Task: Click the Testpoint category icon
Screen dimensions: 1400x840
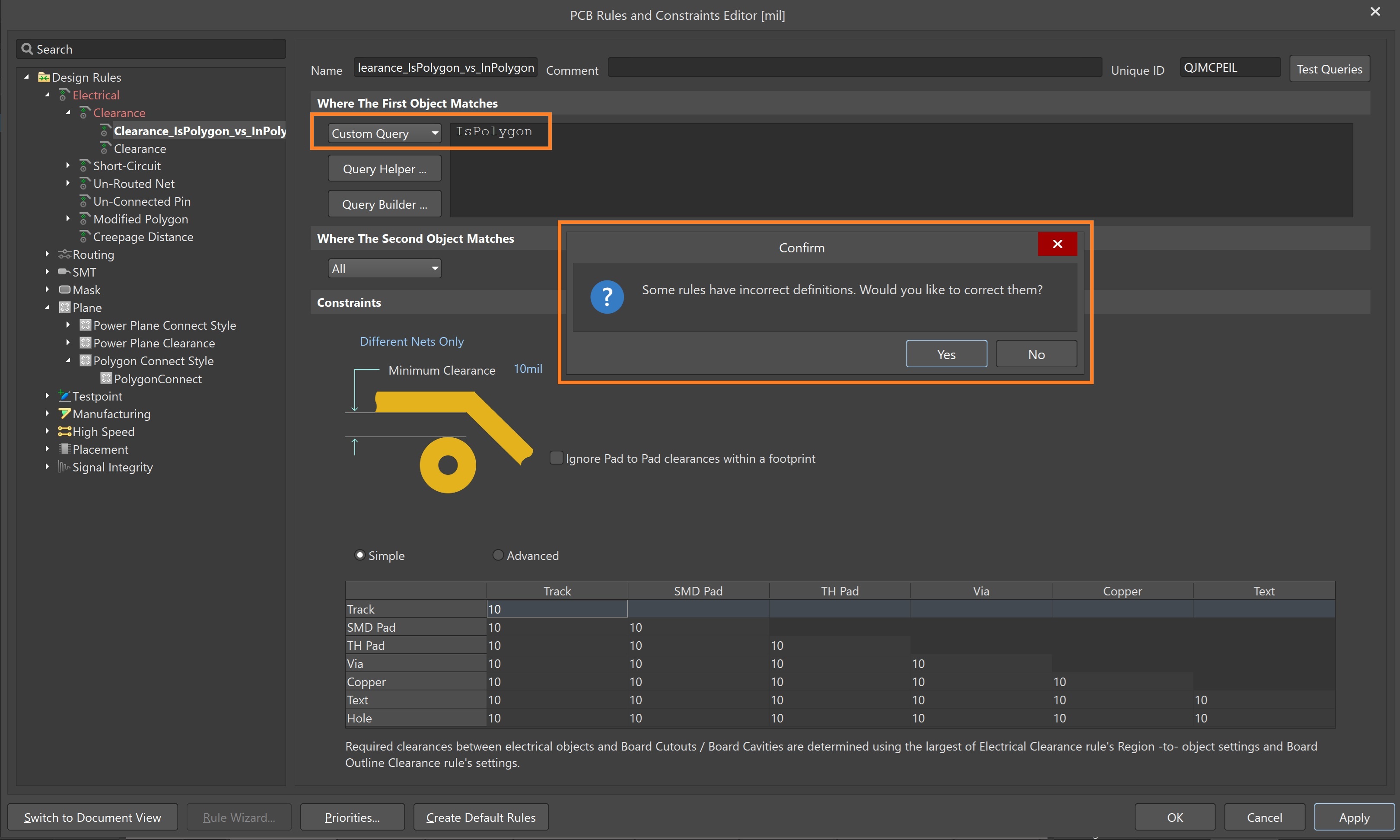Action: click(64, 396)
